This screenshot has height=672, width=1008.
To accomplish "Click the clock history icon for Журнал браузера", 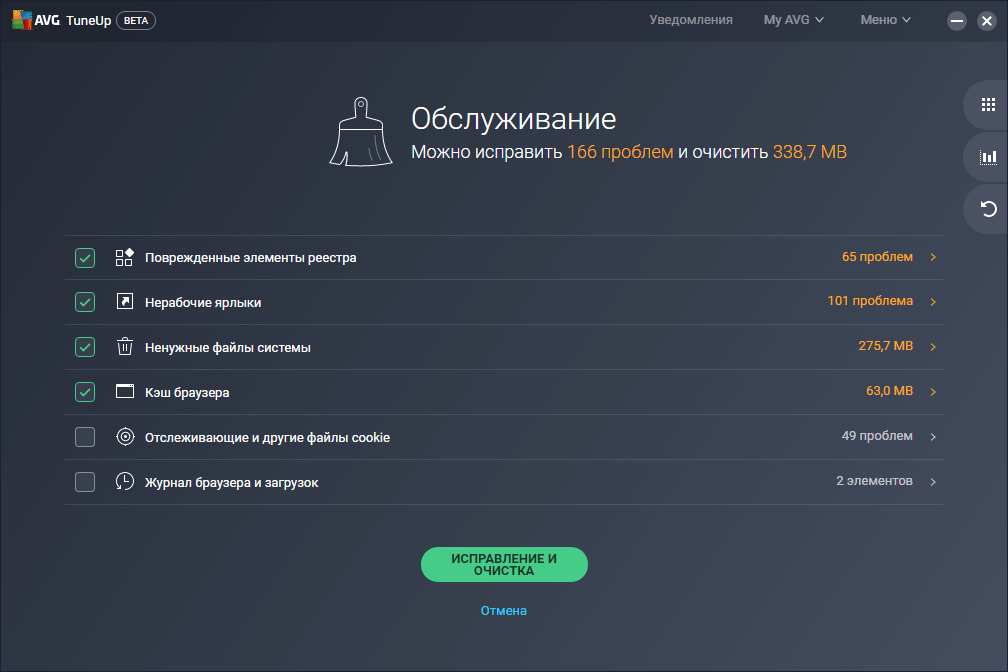I will 124,482.
